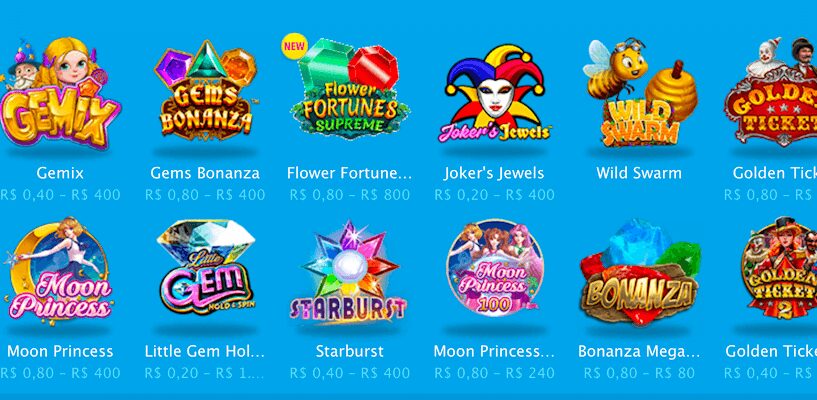This screenshot has height=400, width=817.
Task: Click the Moon Princess title label
Action: point(60,352)
